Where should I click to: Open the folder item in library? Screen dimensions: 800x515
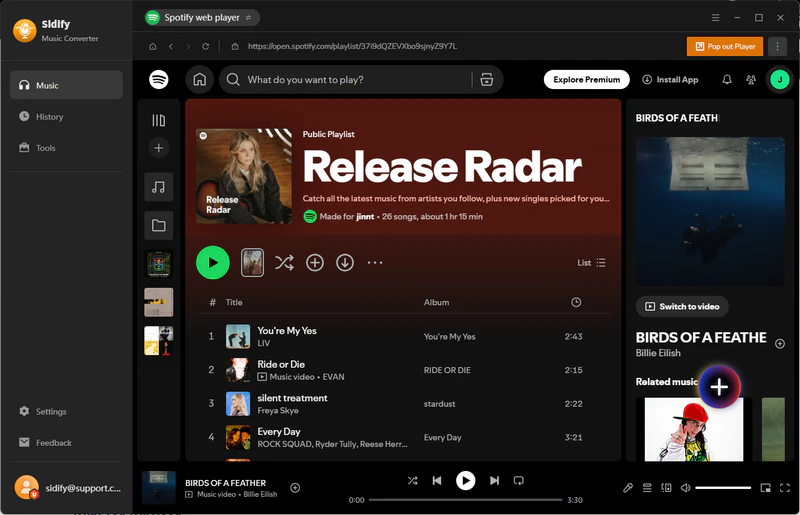(159, 225)
